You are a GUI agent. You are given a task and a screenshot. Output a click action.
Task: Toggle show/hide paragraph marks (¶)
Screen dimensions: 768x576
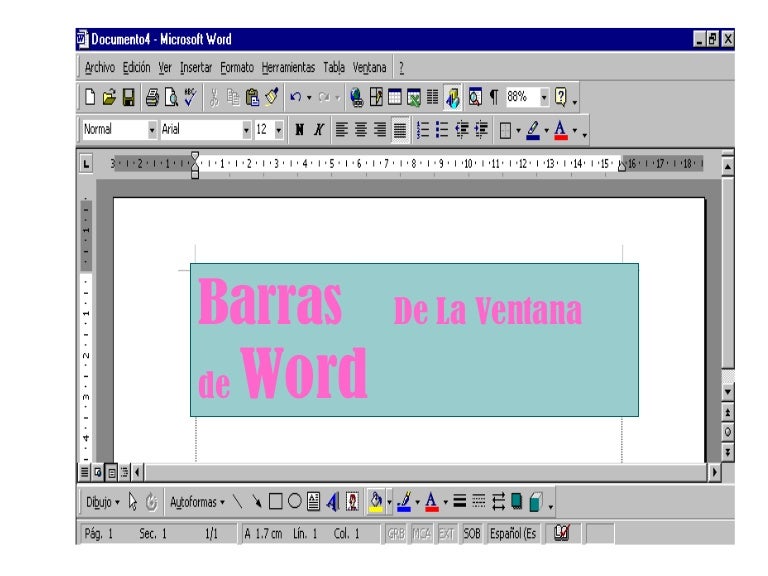[x=493, y=98]
